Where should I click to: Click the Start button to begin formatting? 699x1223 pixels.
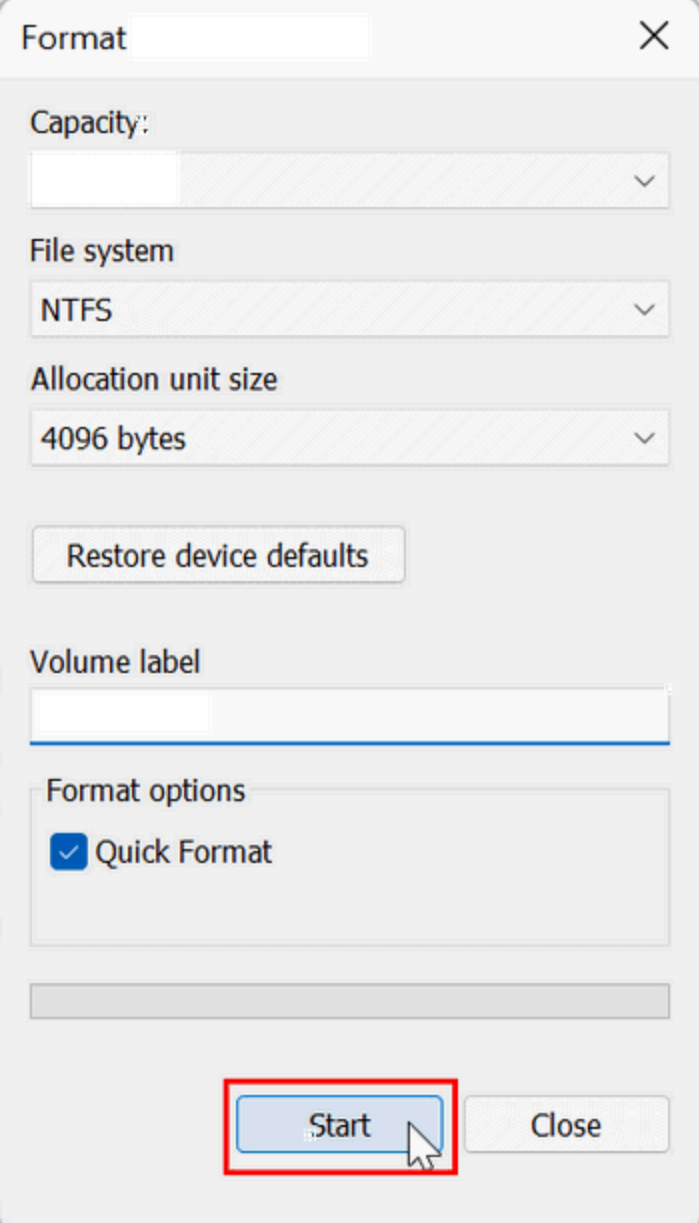339,1125
